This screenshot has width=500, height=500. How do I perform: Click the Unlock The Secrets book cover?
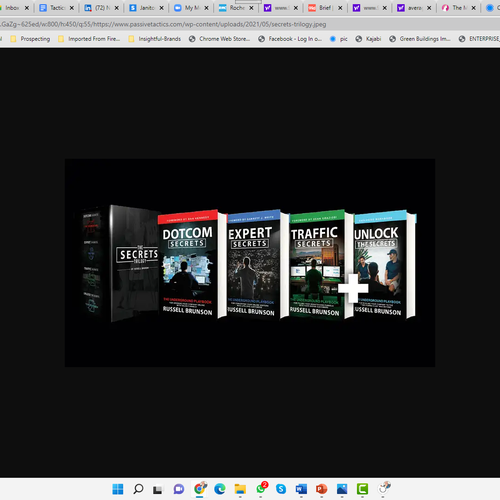tap(384, 264)
